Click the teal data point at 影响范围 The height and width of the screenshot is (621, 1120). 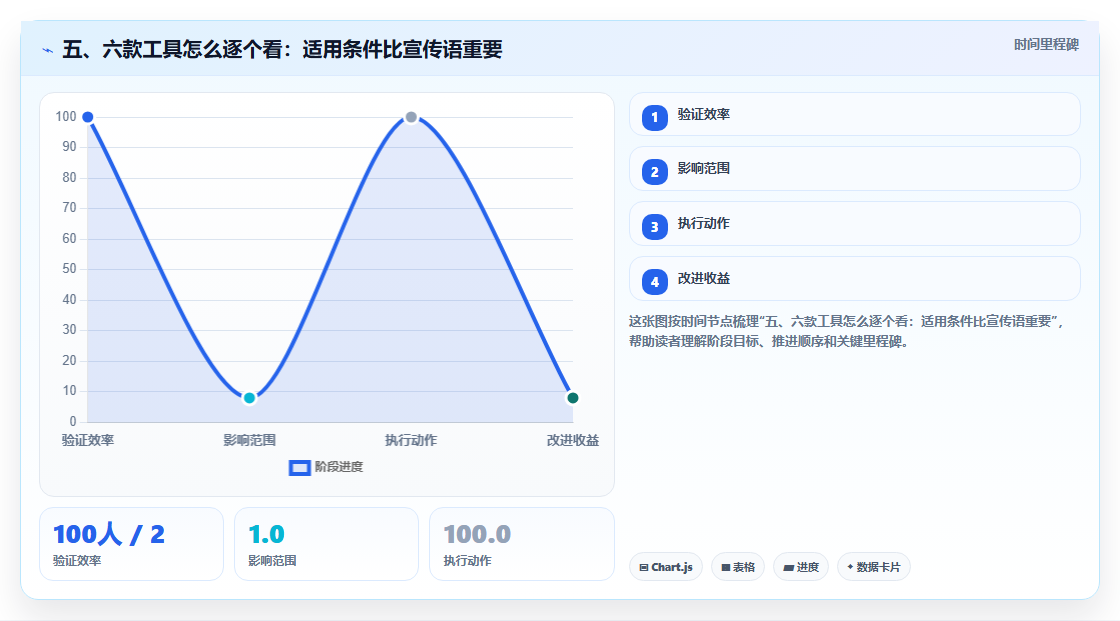(x=249, y=398)
